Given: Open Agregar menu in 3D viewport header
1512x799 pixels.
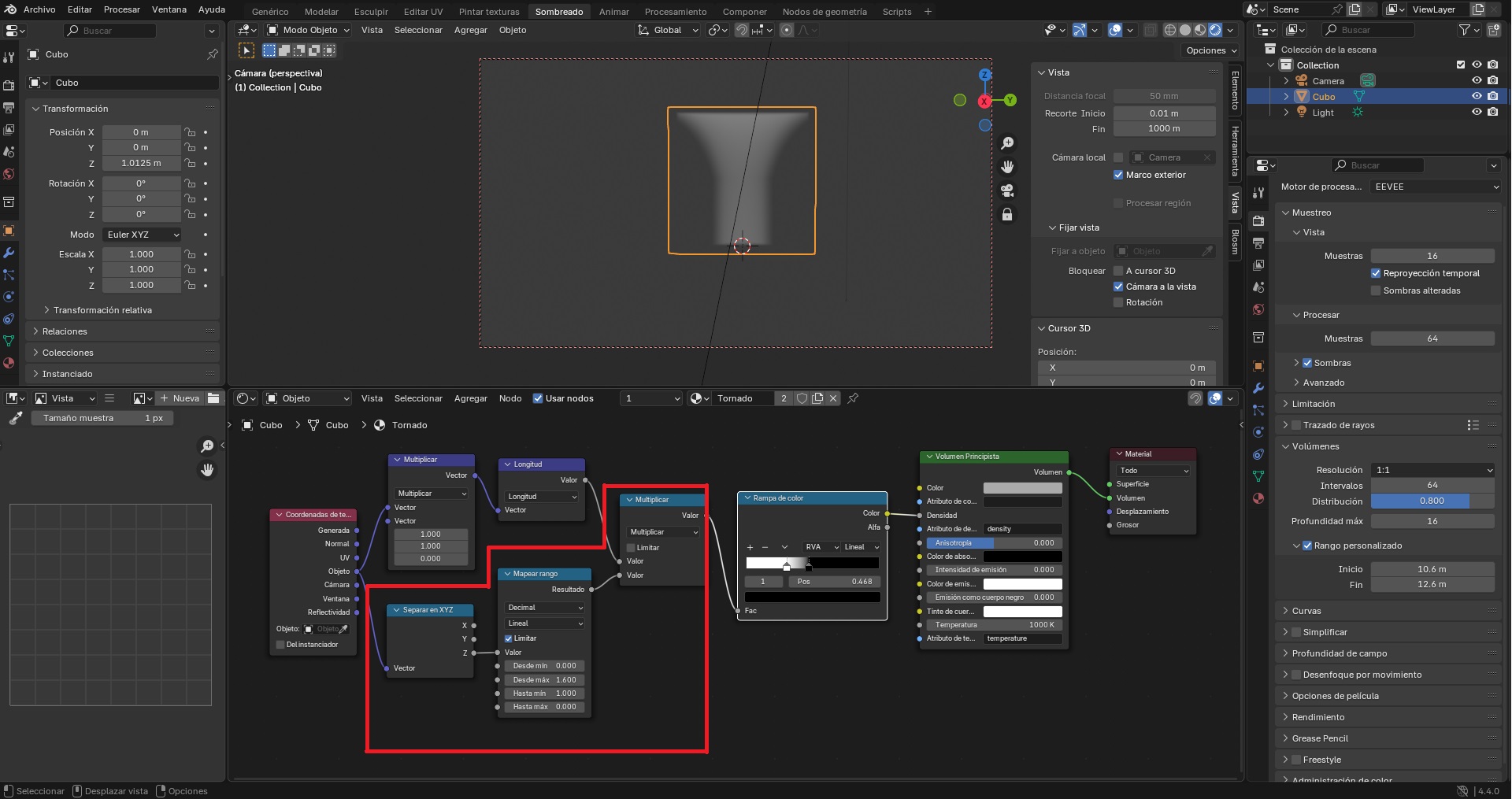Looking at the screenshot, I should point(471,30).
